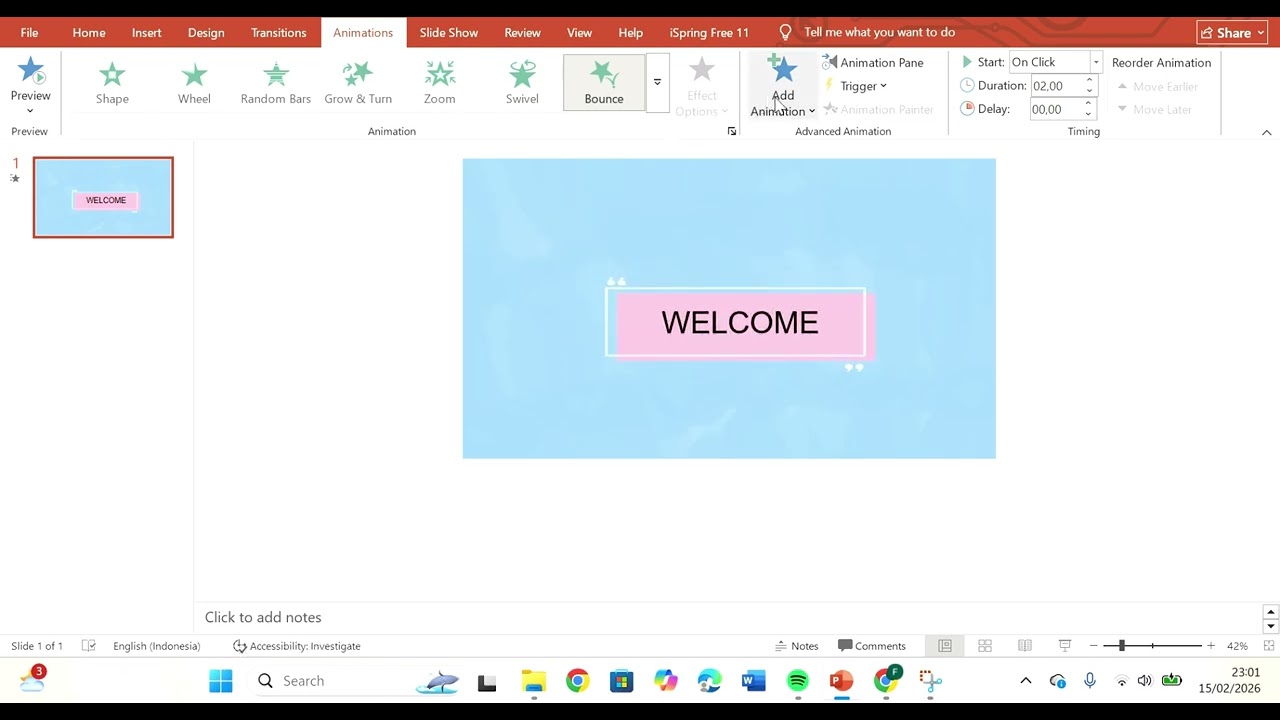Type in Tell me what you want to do
Image resolution: width=1280 pixels, height=720 pixels.
(x=879, y=32)
